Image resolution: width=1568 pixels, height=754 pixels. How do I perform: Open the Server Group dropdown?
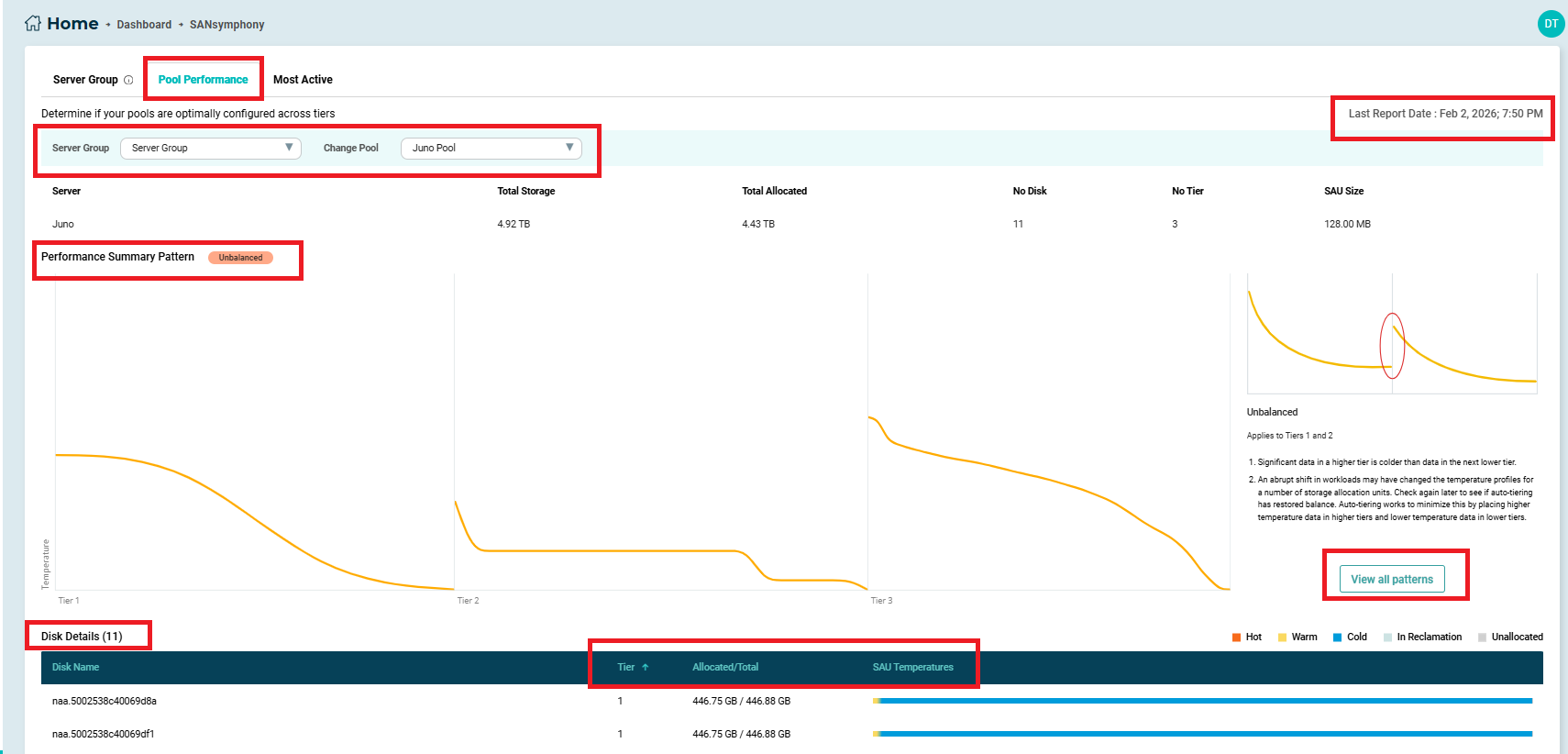click(210, 148)
